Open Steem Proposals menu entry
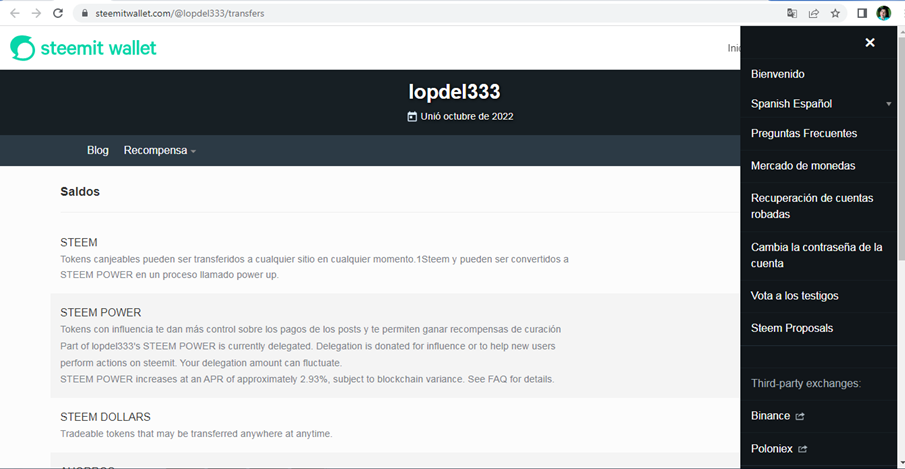 pyautogui.click(x=791, y=328)
